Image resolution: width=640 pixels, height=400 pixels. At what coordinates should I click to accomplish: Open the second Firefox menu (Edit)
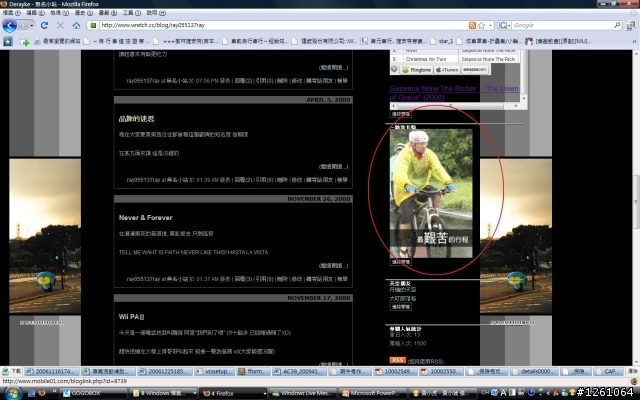35,13
